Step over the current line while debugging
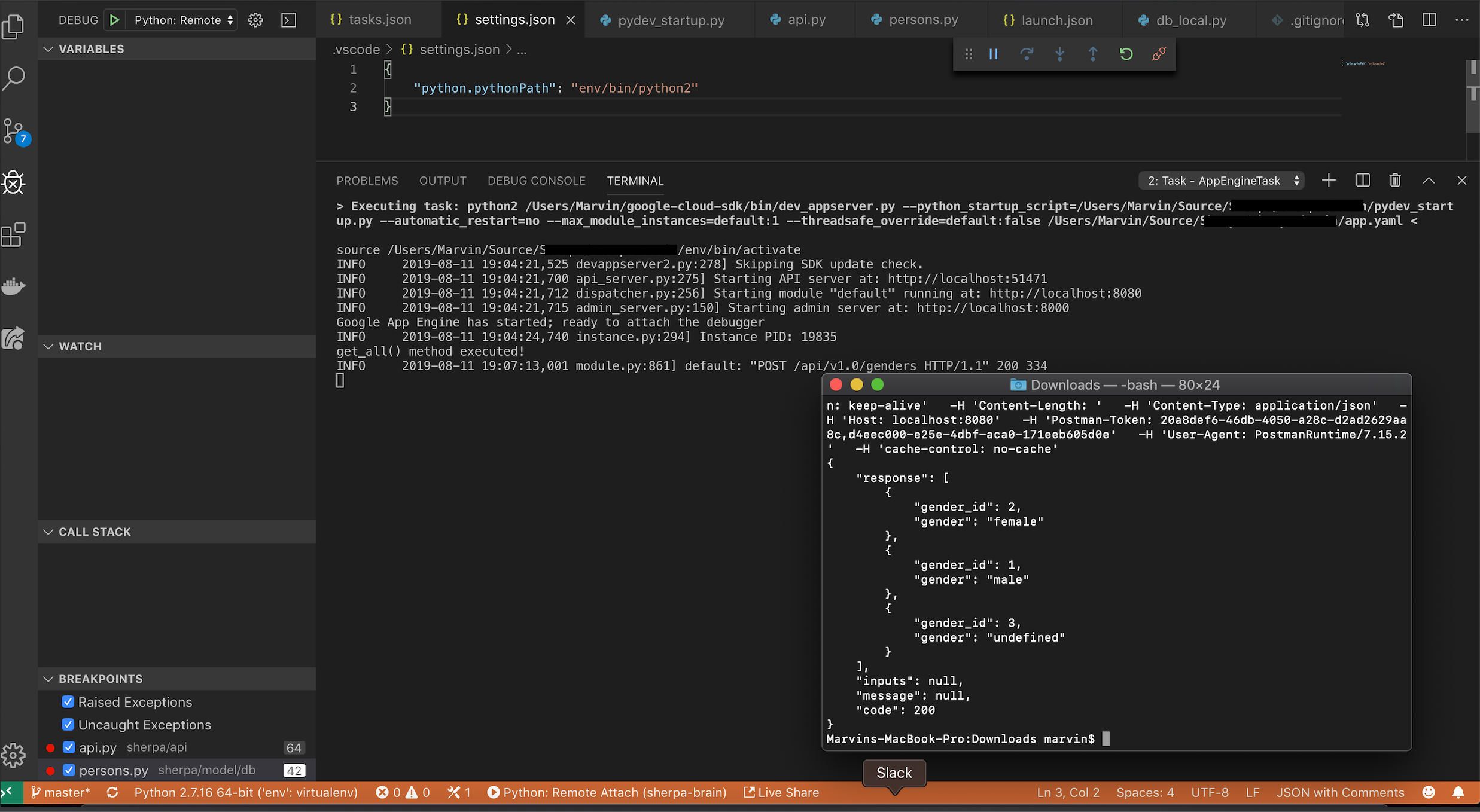The image size is (1480, 812). point(1027,54)
